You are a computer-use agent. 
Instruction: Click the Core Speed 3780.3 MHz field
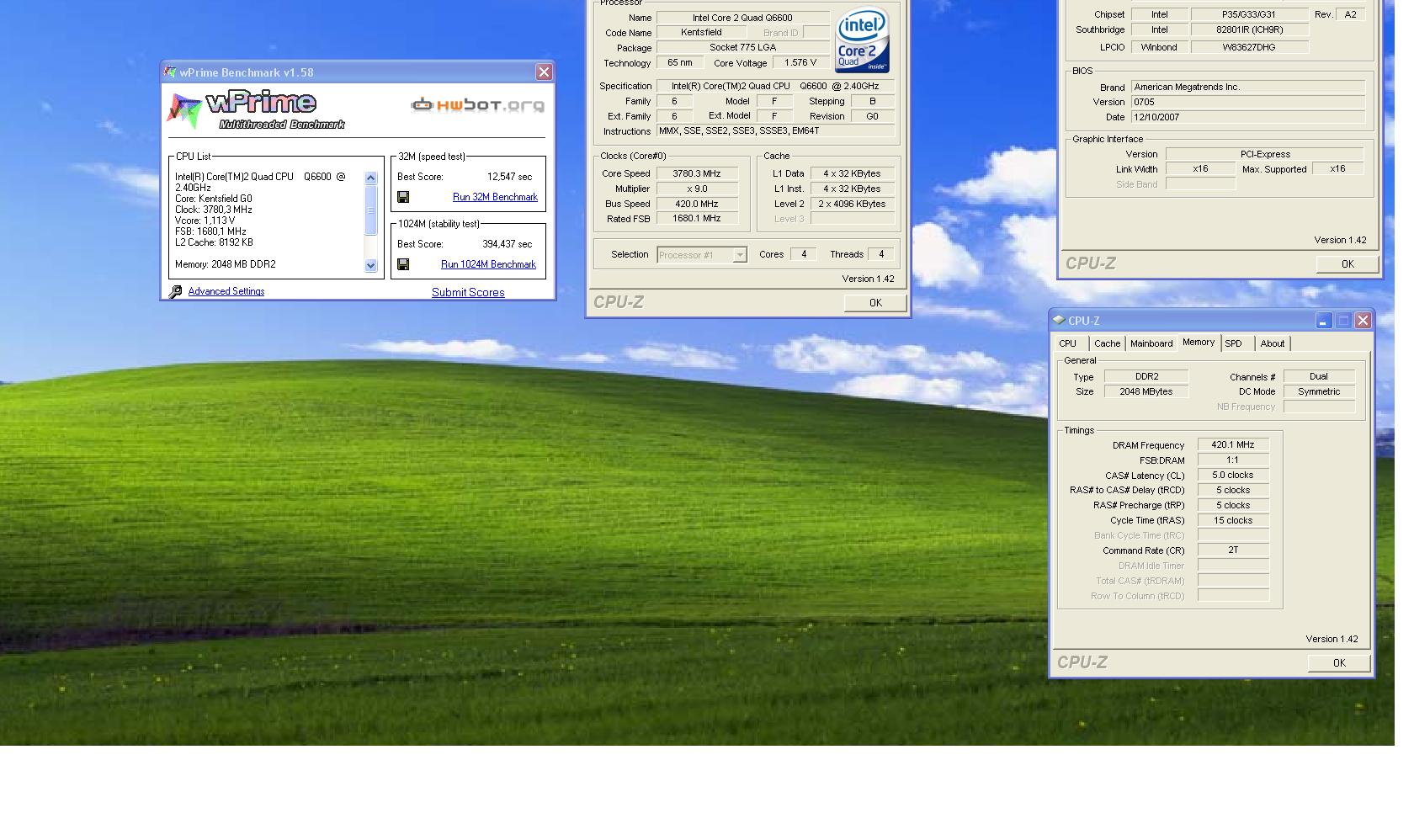697,173
